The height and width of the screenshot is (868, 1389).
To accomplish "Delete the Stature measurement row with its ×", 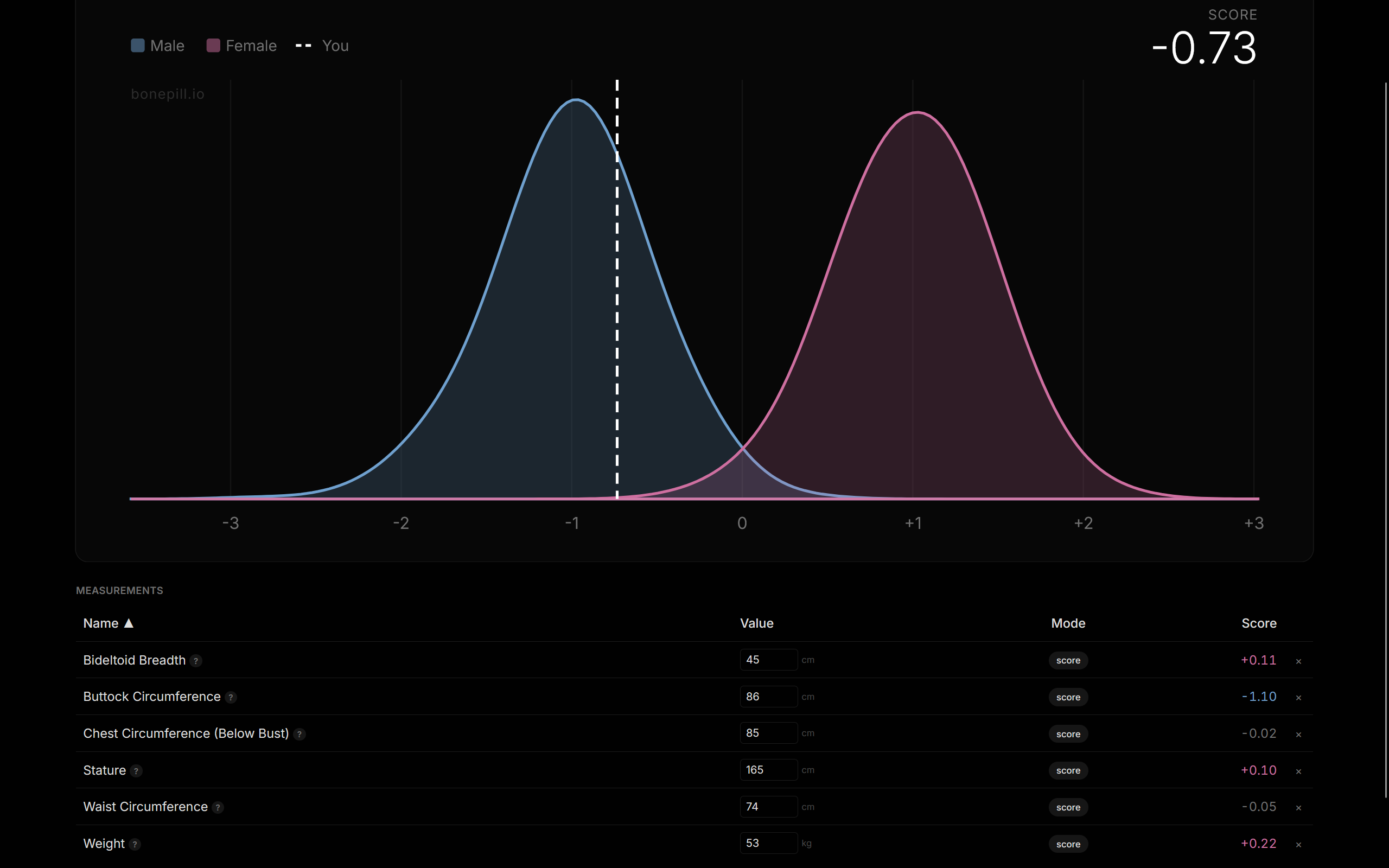I will [1298, 771].
